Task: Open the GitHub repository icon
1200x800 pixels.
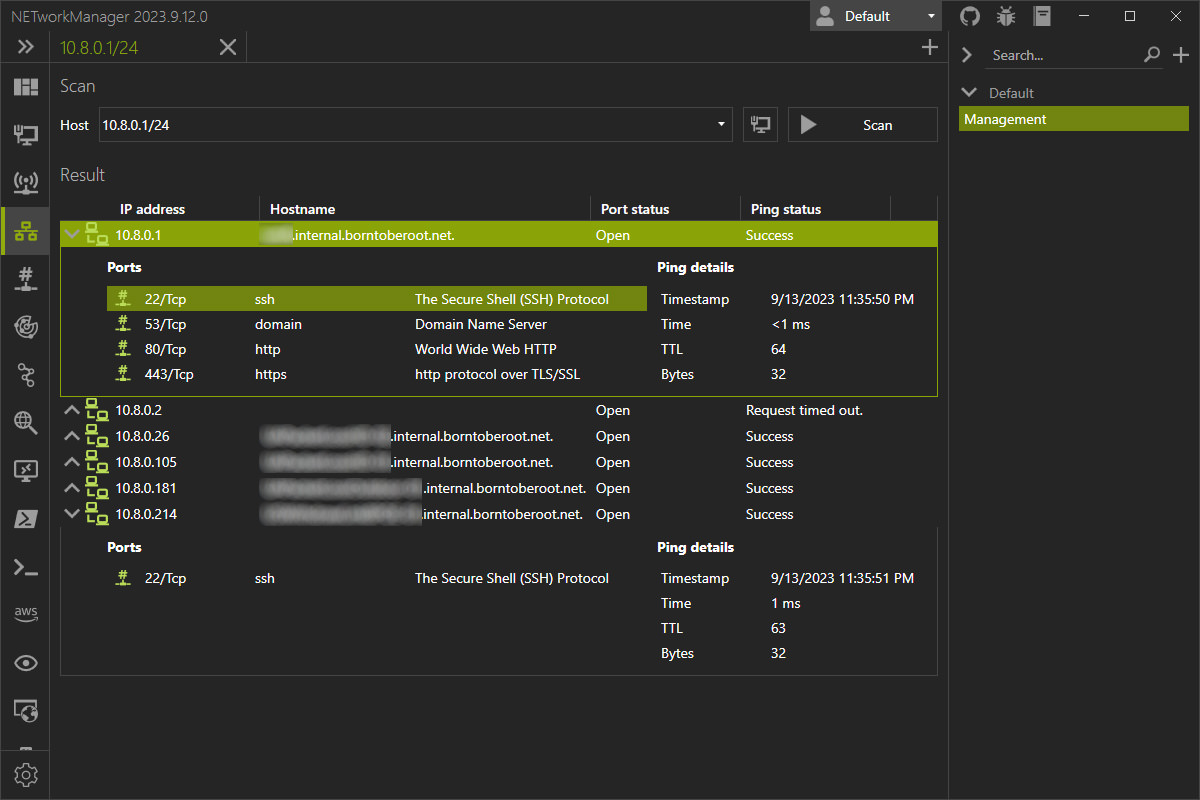Action: (969, 16)
